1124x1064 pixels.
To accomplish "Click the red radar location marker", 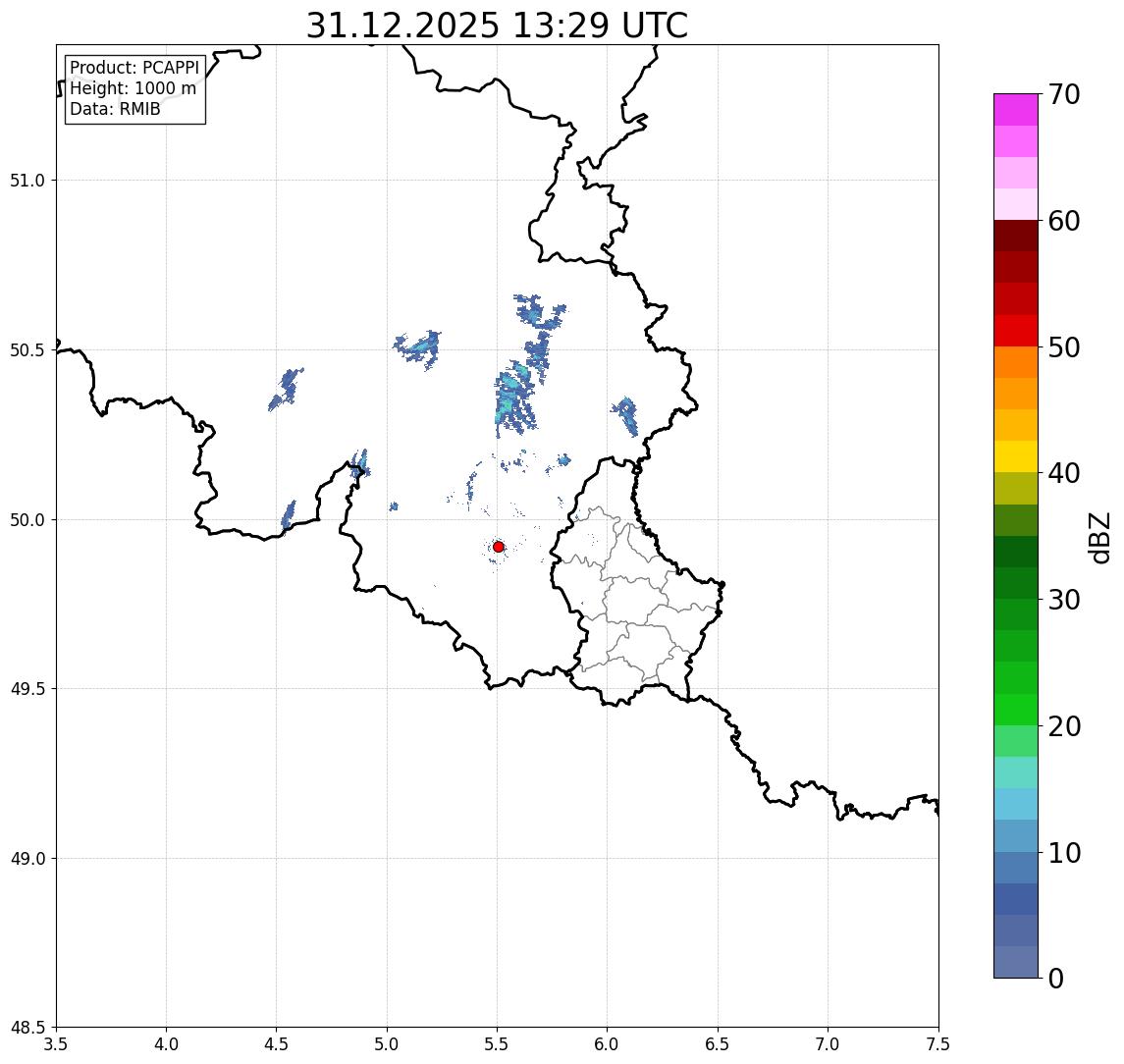I will coord(499,547).
